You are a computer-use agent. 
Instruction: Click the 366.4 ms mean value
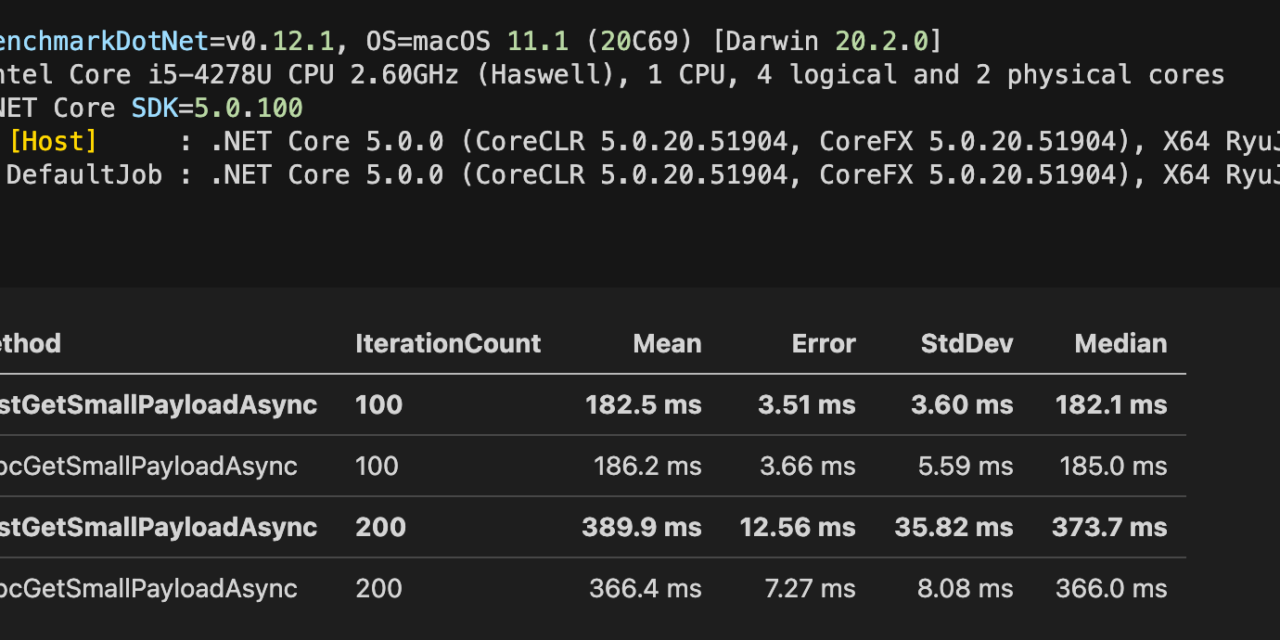click(645, 588)
